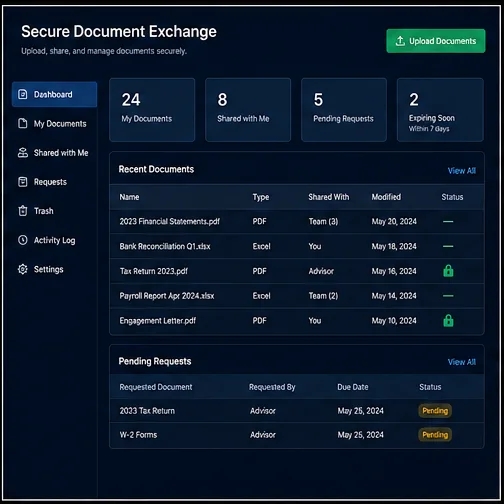Click the green lock icon for Tax Return 2023.pdf
Viewport: 504px width, 504px height.
[x=448, y=271]
